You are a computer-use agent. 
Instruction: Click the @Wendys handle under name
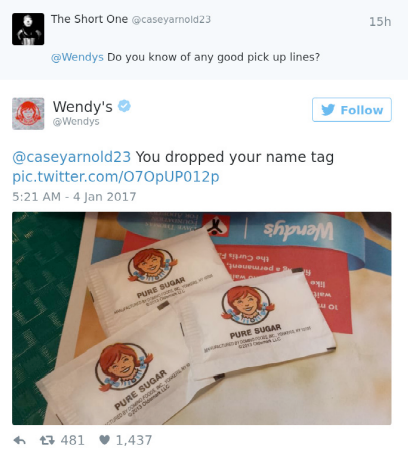[x=76, y=121]
